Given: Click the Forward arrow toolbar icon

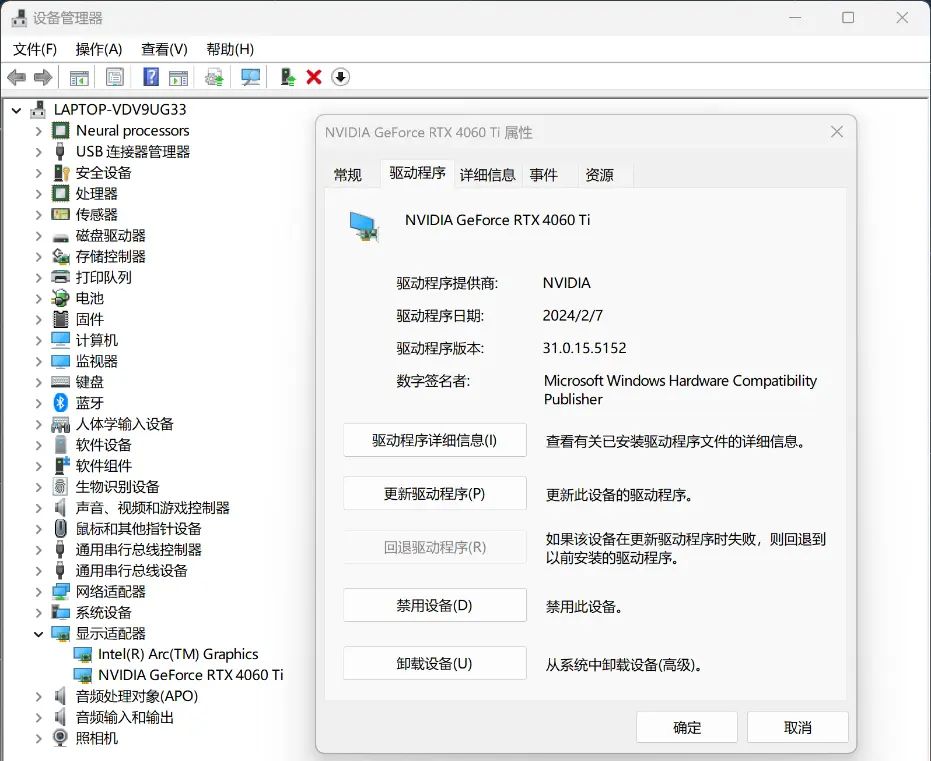Looking at the screenshot, I should (x=43, y=77).
